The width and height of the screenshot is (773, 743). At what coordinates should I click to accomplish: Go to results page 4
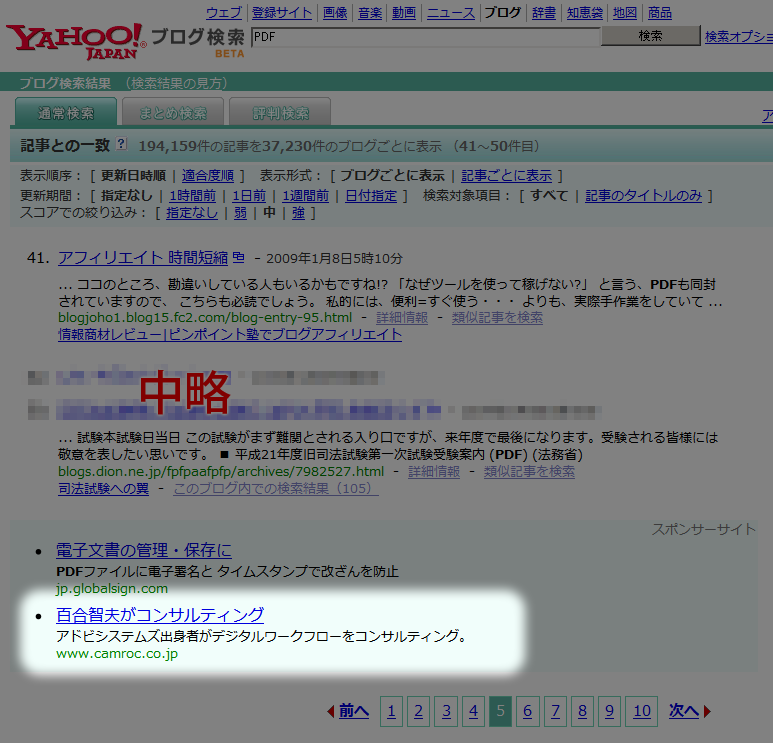click(473, 711)
